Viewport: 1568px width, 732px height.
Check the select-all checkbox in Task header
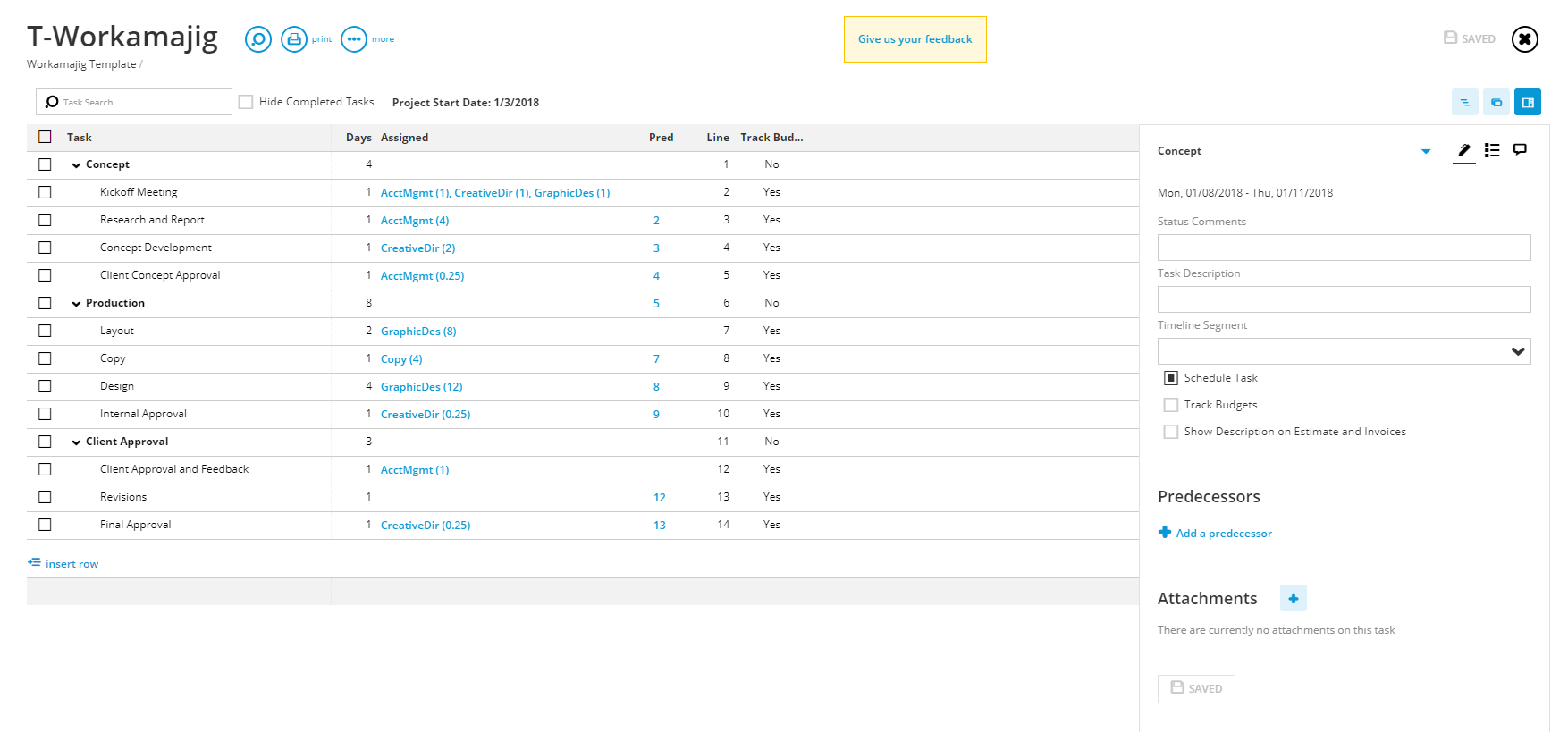[x=45, y=137]
